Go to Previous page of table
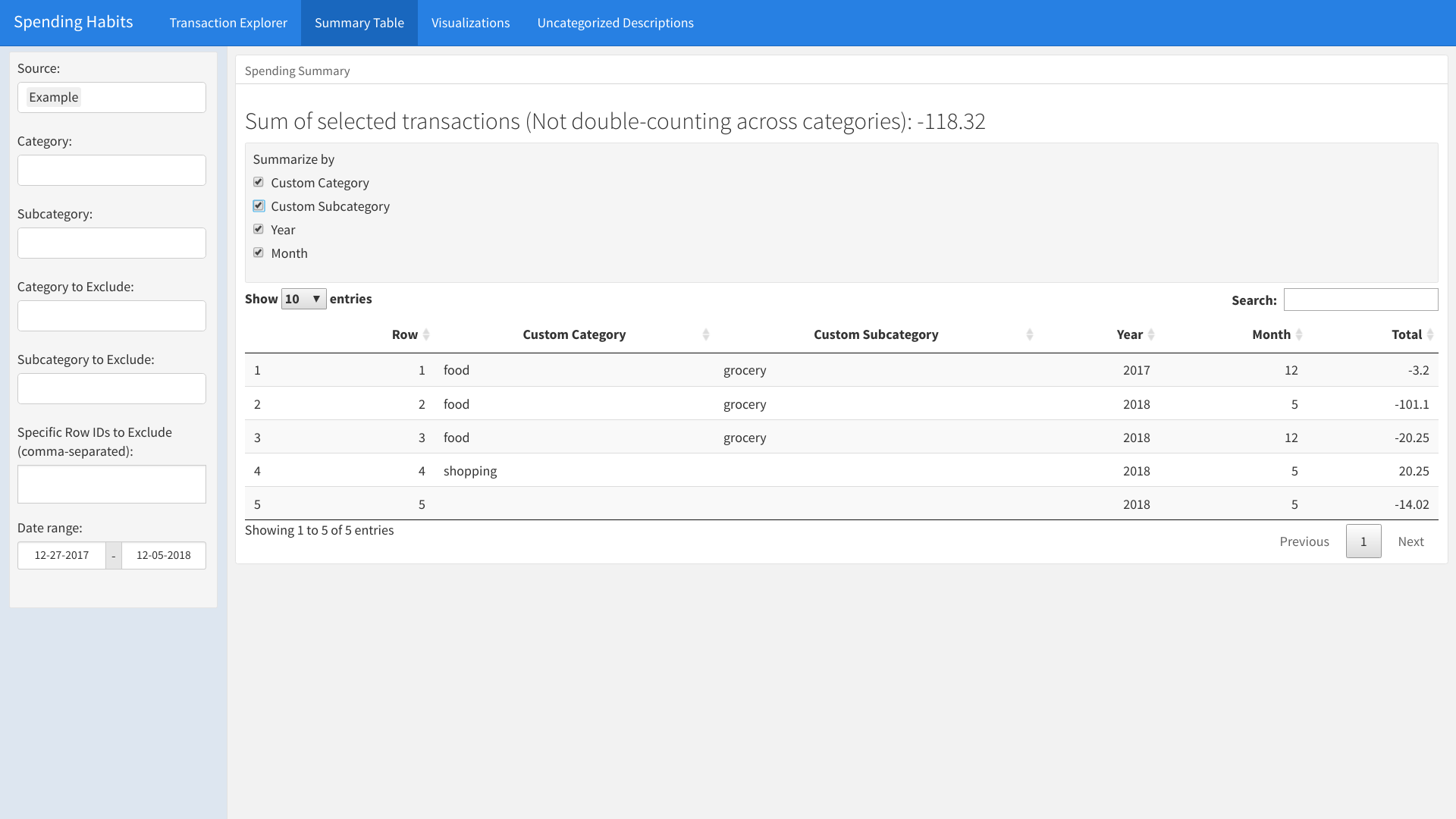The image size is (1456, 819). point(1304,541)
